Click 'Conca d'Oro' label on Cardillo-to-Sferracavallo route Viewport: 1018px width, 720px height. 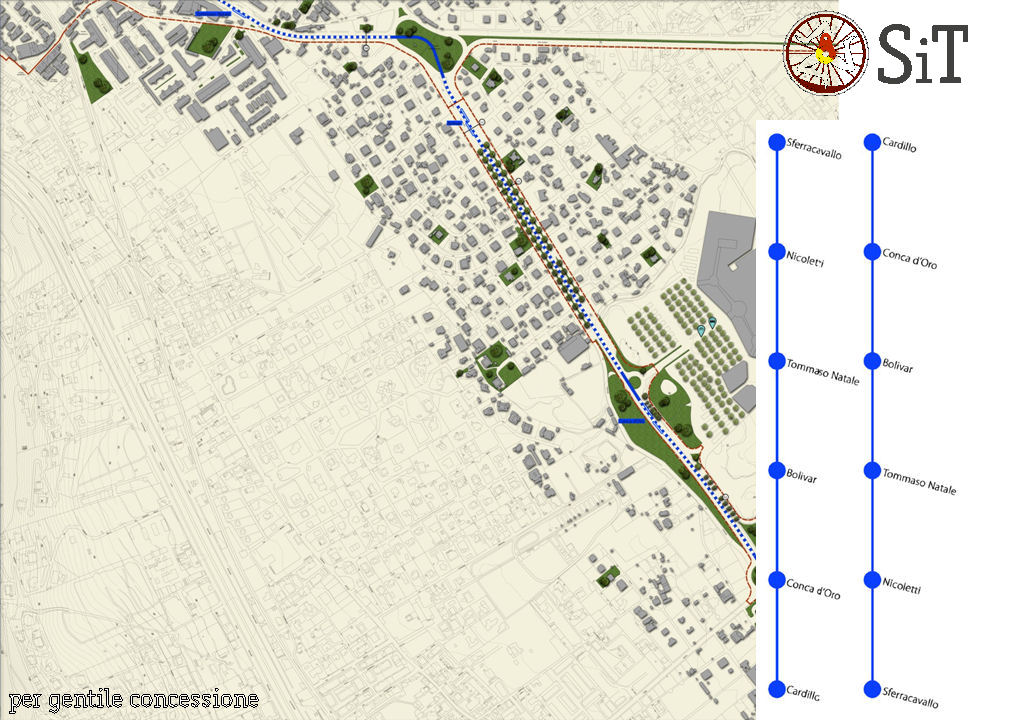coord(910,258)
